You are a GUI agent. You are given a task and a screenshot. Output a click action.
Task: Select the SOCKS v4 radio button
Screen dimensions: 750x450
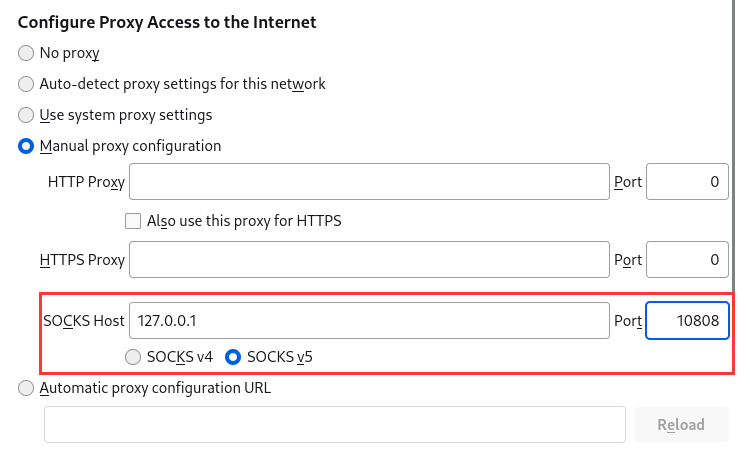[133, 357]
